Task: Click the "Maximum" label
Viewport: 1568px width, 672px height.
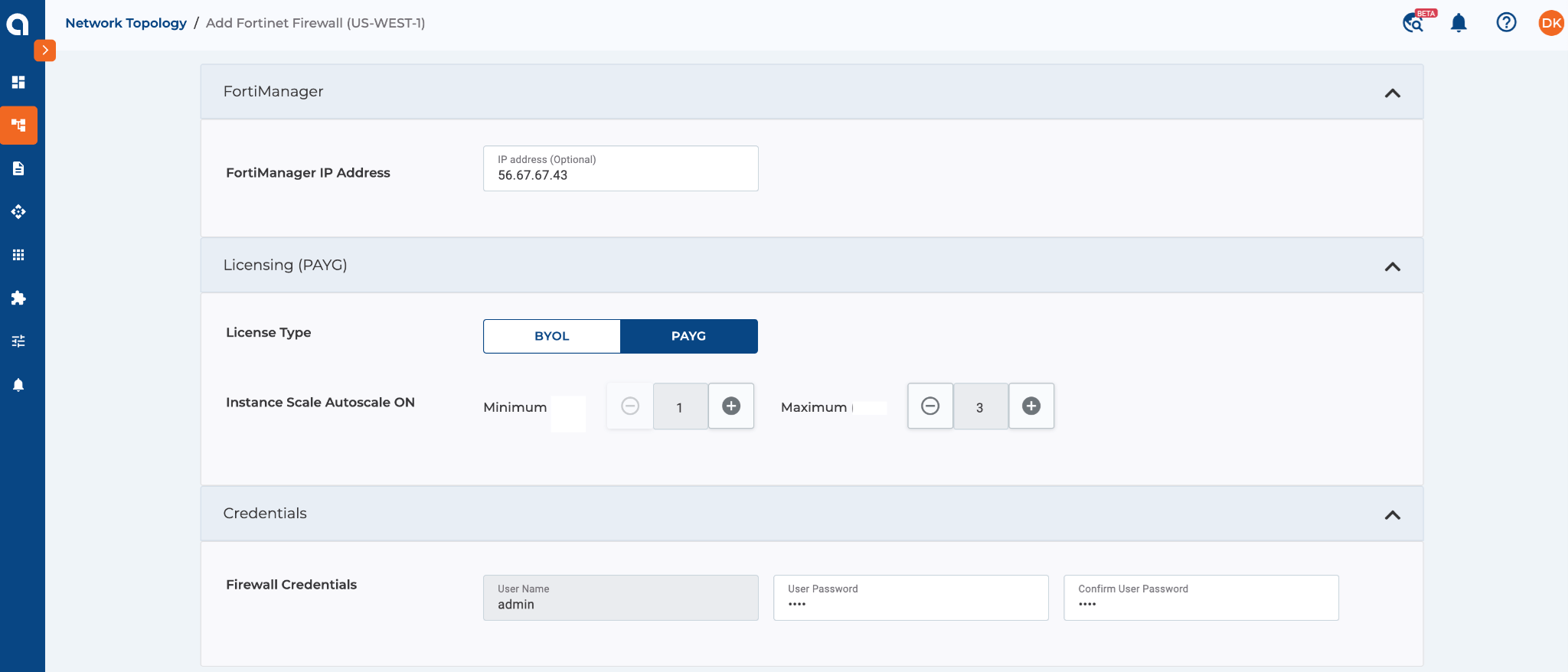Action: click(x=814, y=407)
